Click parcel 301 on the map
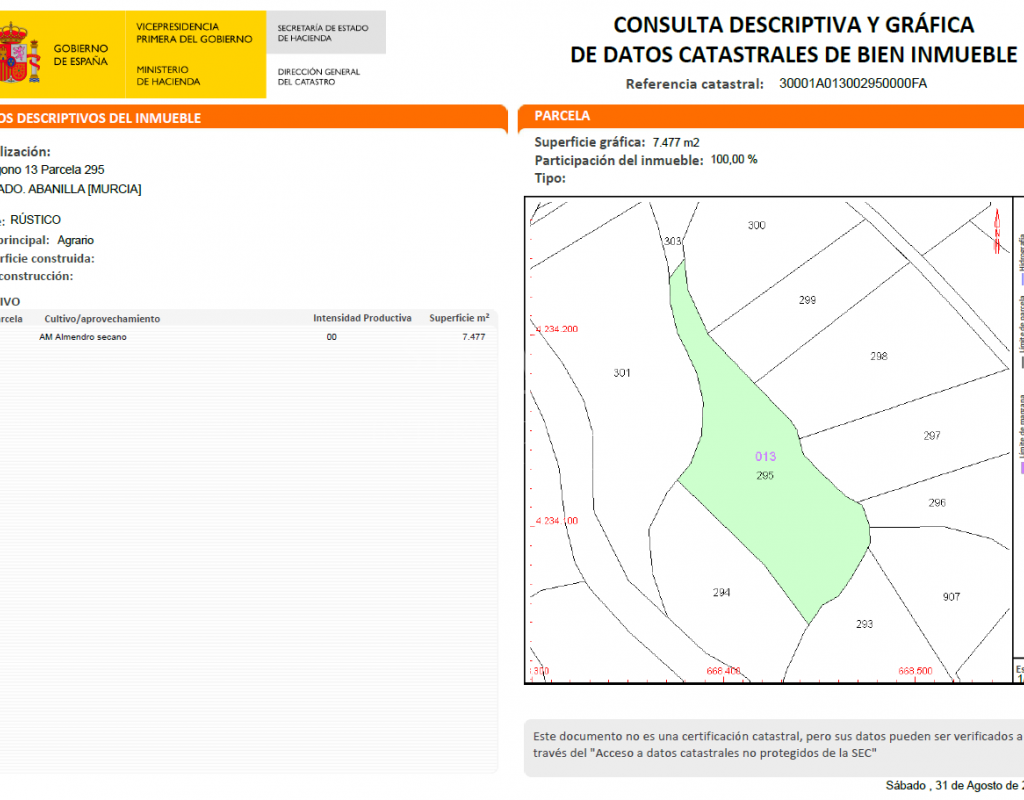This screenshot has width=1024, height=800. (621, 373)
